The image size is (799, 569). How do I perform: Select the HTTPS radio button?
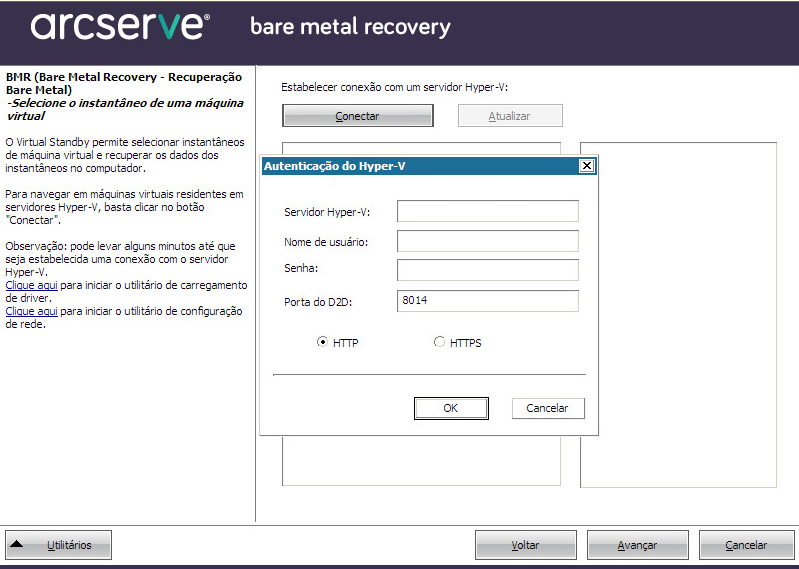tap(439, 342)
